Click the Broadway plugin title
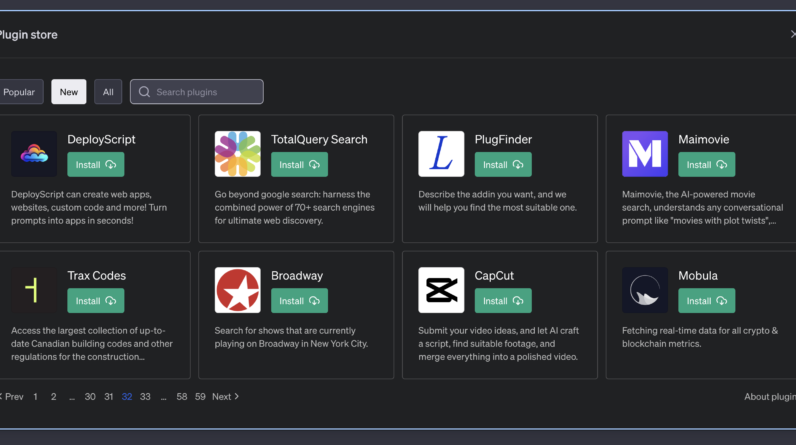Screen dimensions: 796x445 point(297,276)
